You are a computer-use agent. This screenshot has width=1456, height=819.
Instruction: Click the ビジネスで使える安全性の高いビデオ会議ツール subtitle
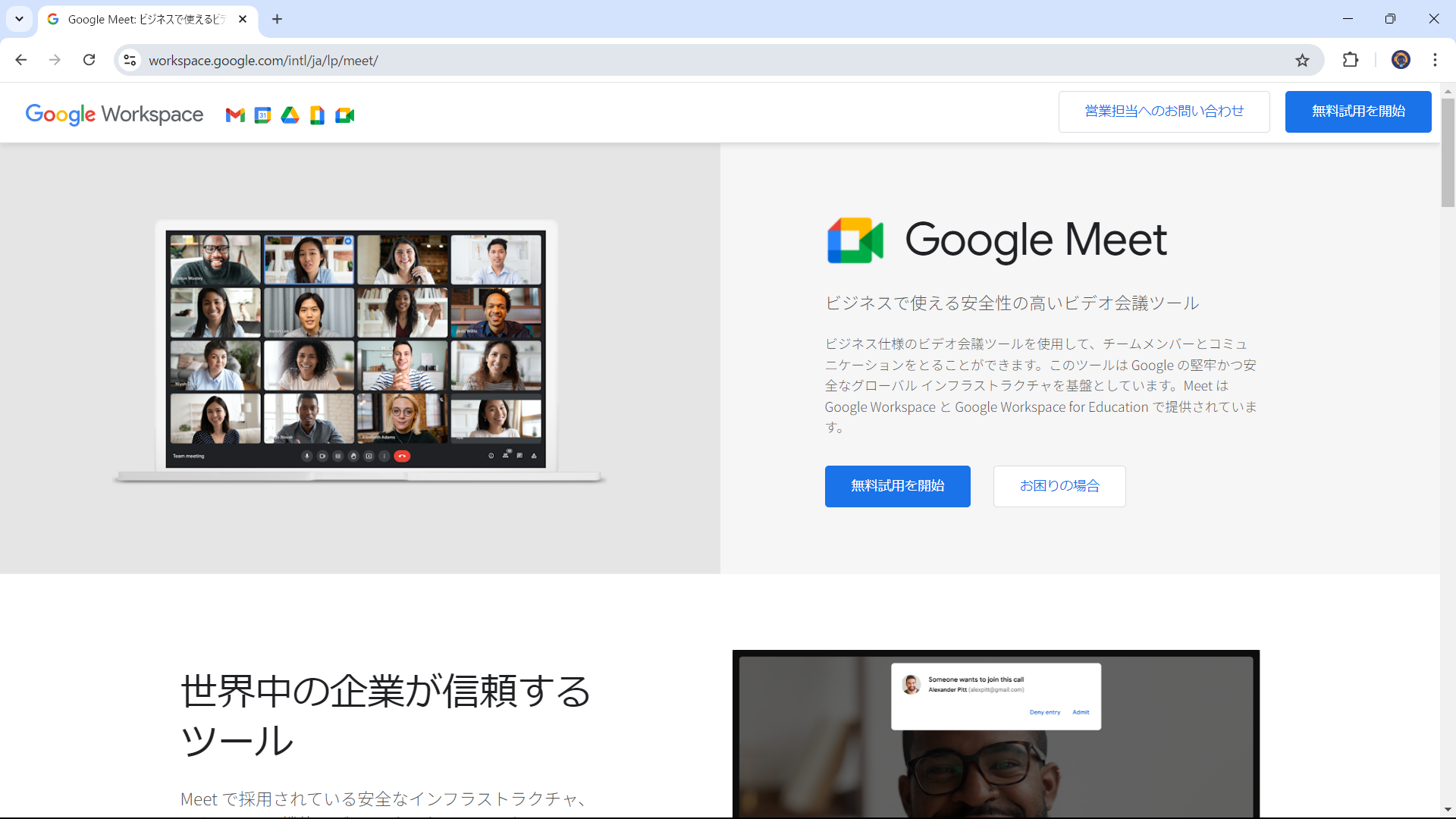1012,303
